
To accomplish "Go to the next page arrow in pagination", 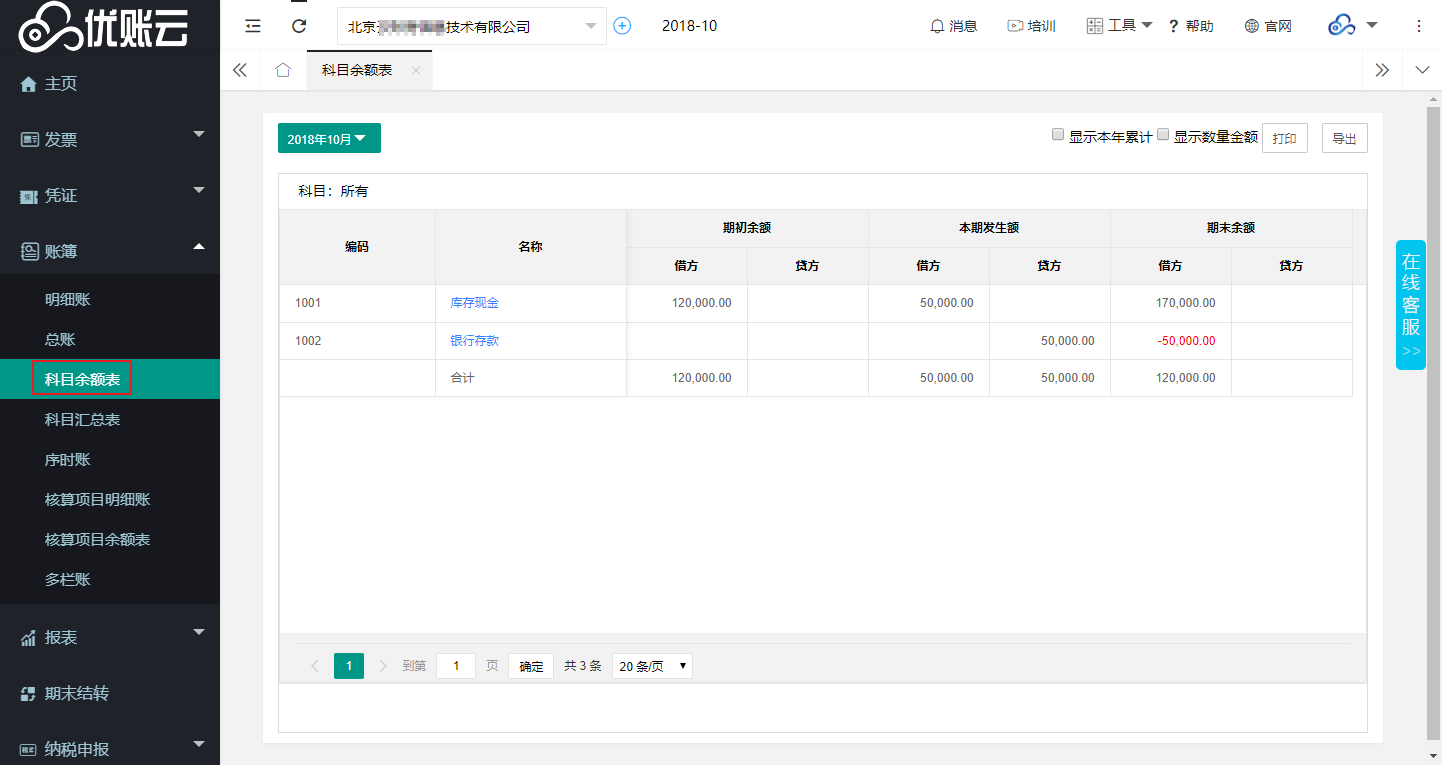I will point(383,666).
